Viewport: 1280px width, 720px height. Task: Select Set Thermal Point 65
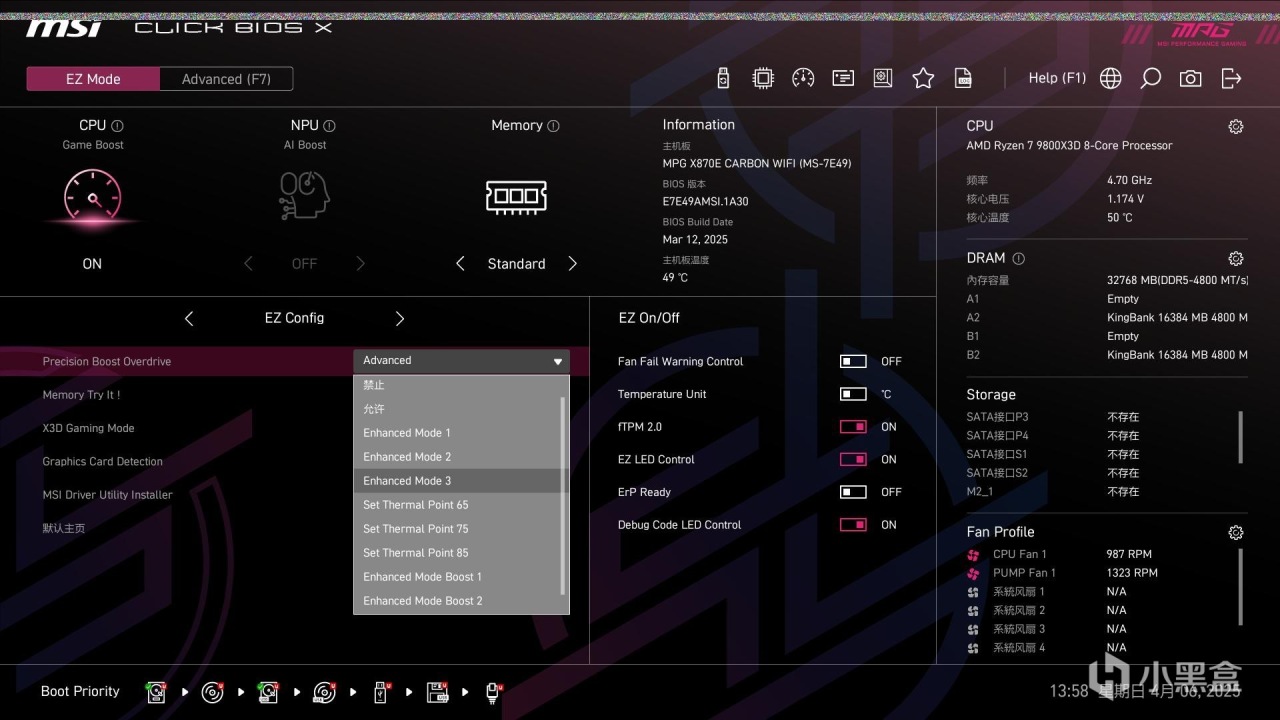click(x=458, y=505)
